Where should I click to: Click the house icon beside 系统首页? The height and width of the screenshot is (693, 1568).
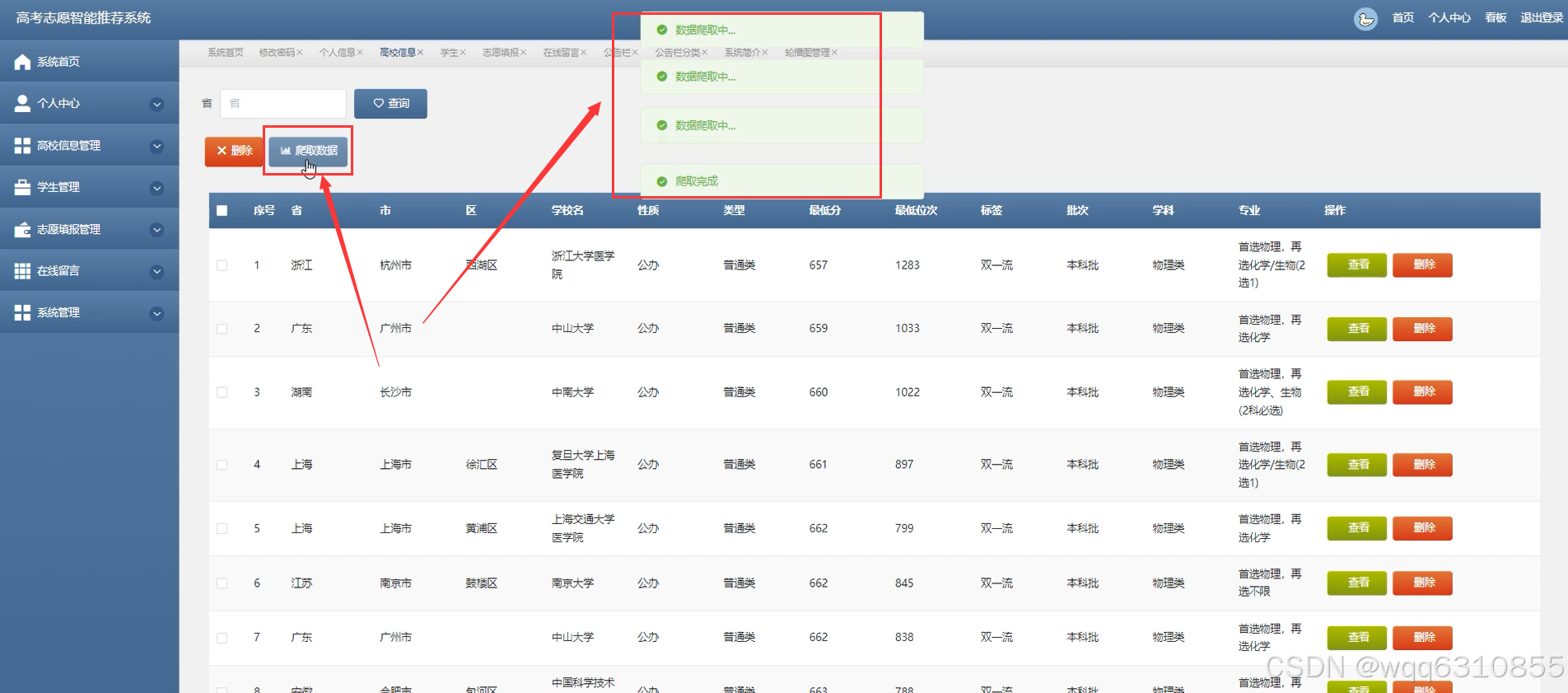click(x=22, y=62)
